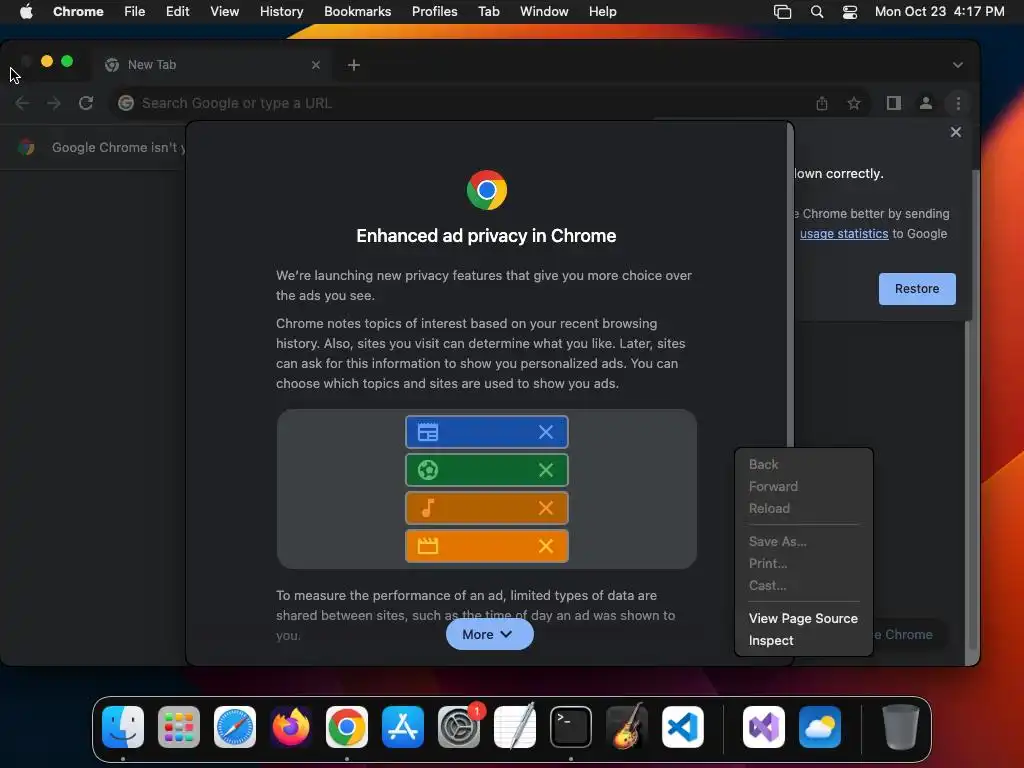The height and width of the screenshot is (768, 1024).
Task: Remove the blue news topic chip
Action: tap(546, 432)
